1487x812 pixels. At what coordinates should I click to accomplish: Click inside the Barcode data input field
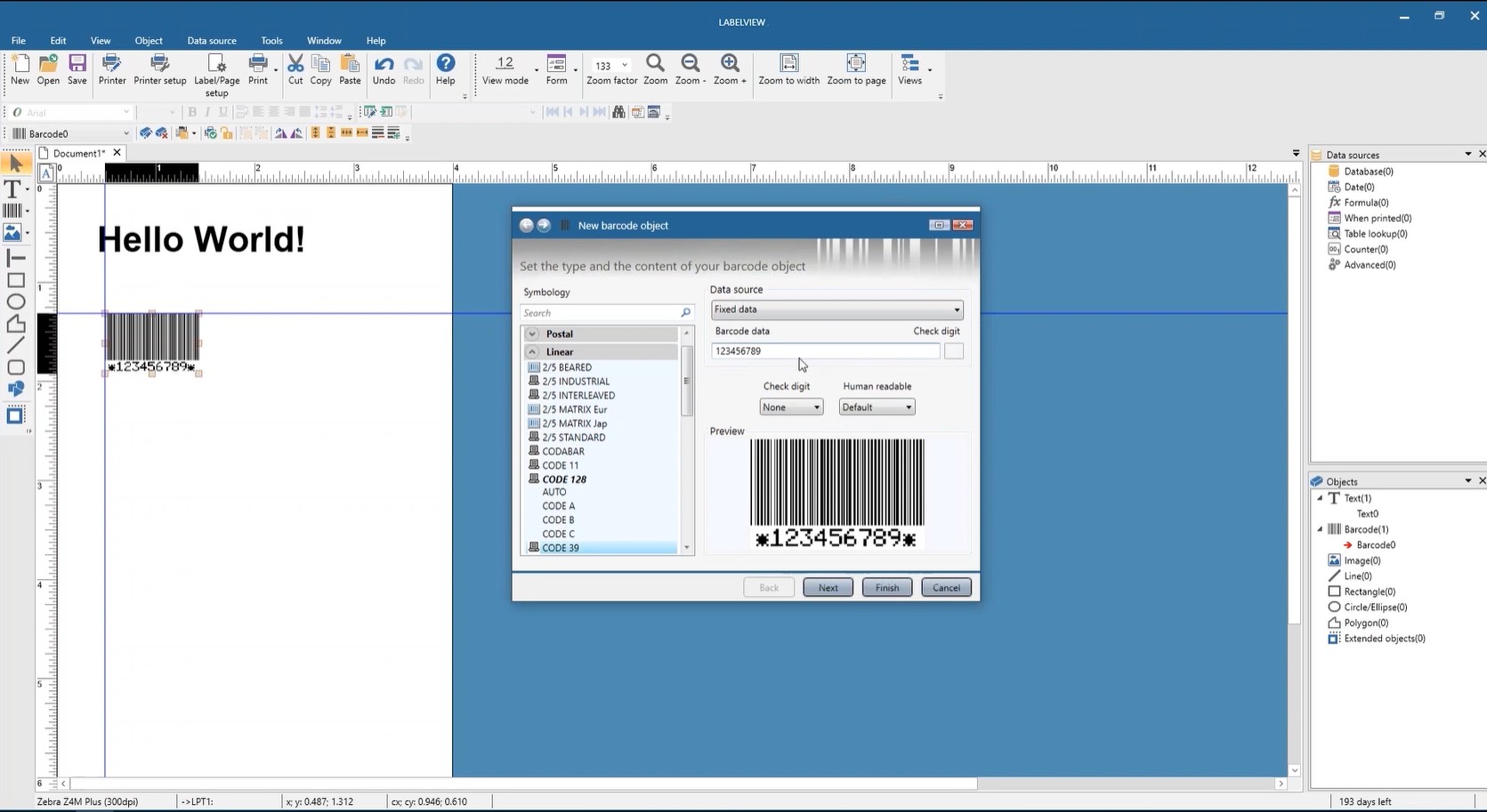[x=824, y=351]
